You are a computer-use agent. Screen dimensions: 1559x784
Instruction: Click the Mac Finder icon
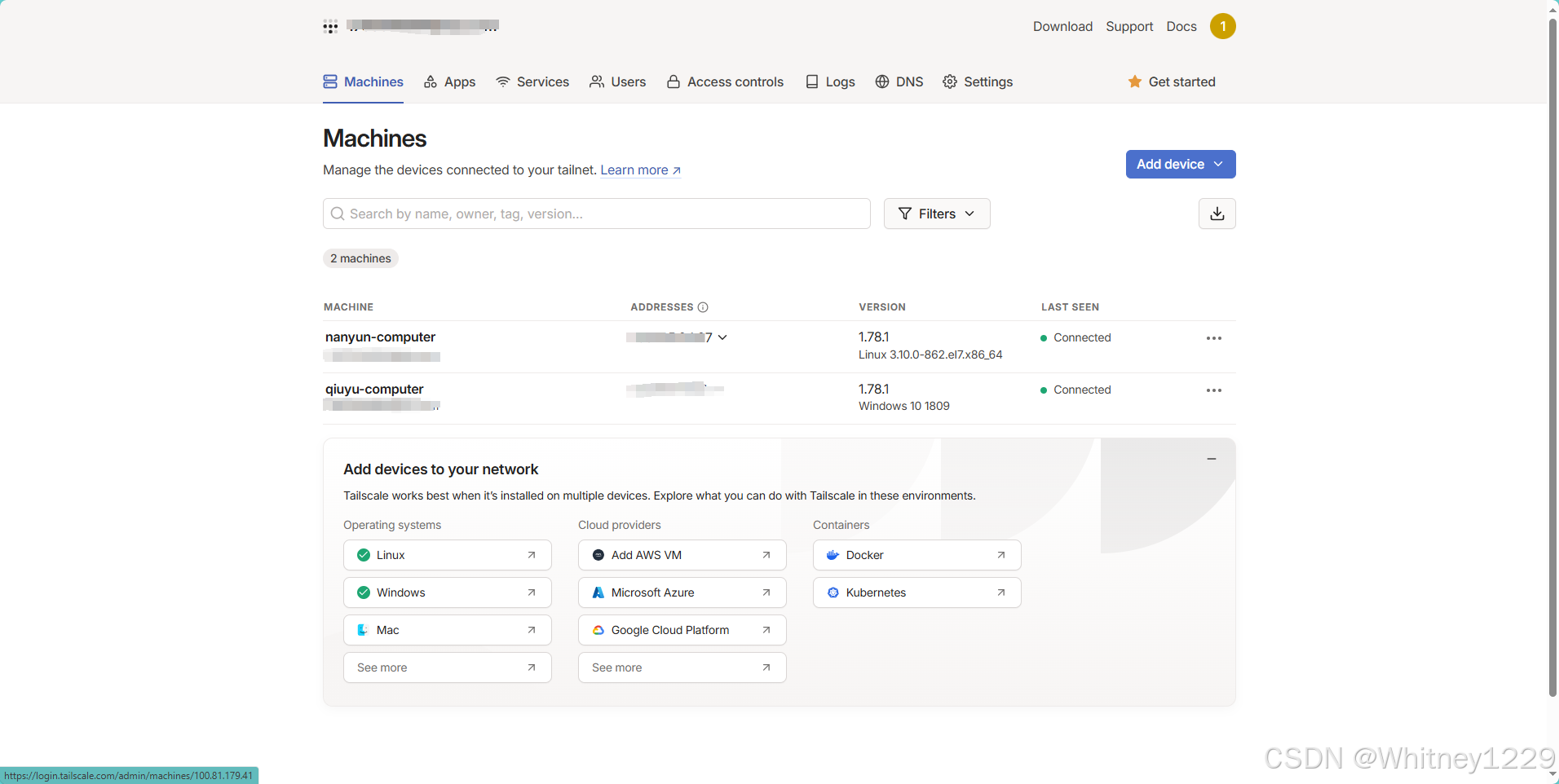[x=363, y=630]
